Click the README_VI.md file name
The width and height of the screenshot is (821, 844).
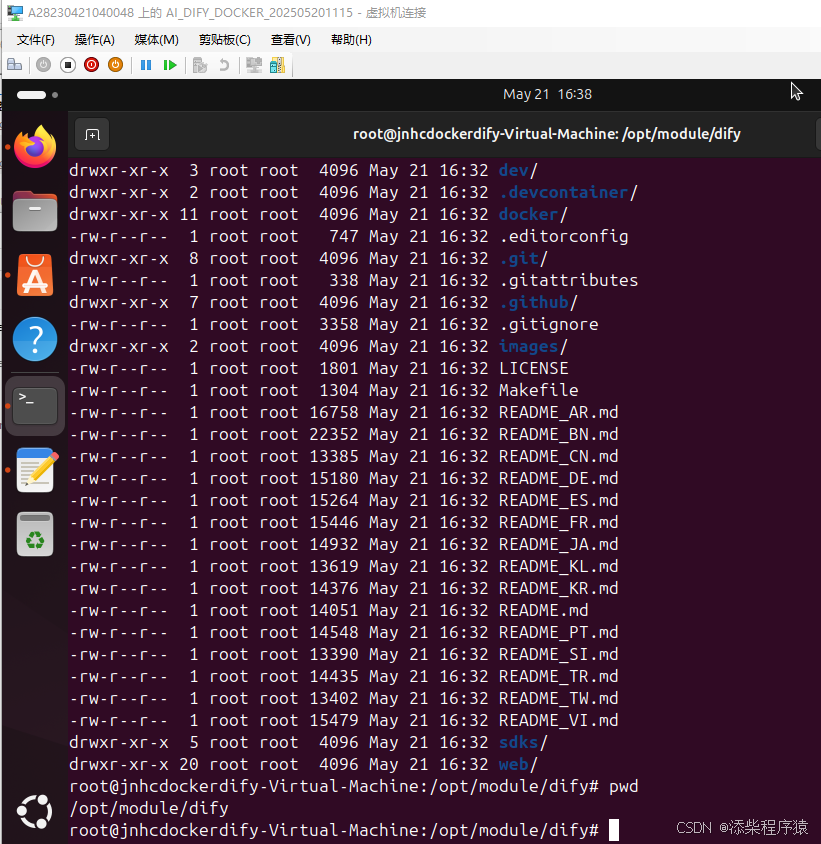[x=558, y=721]
